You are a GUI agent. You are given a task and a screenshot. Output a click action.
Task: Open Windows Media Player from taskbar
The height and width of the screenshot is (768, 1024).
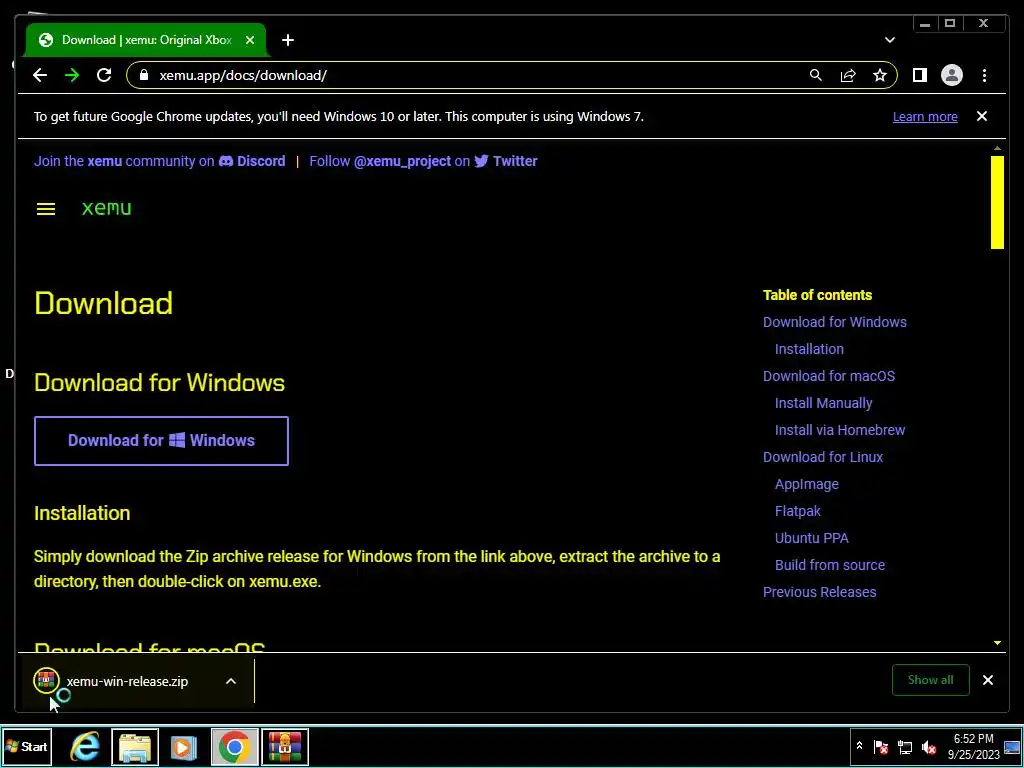184,746
